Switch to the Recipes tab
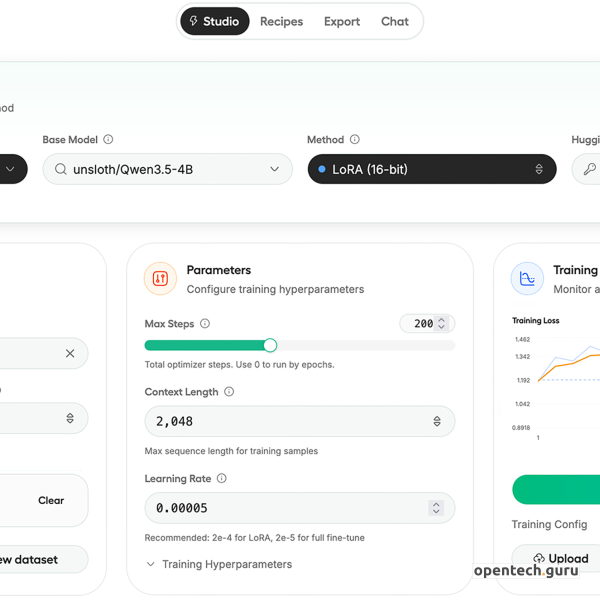The height and width of the screenshot is (600, 600). click(281, 22)
